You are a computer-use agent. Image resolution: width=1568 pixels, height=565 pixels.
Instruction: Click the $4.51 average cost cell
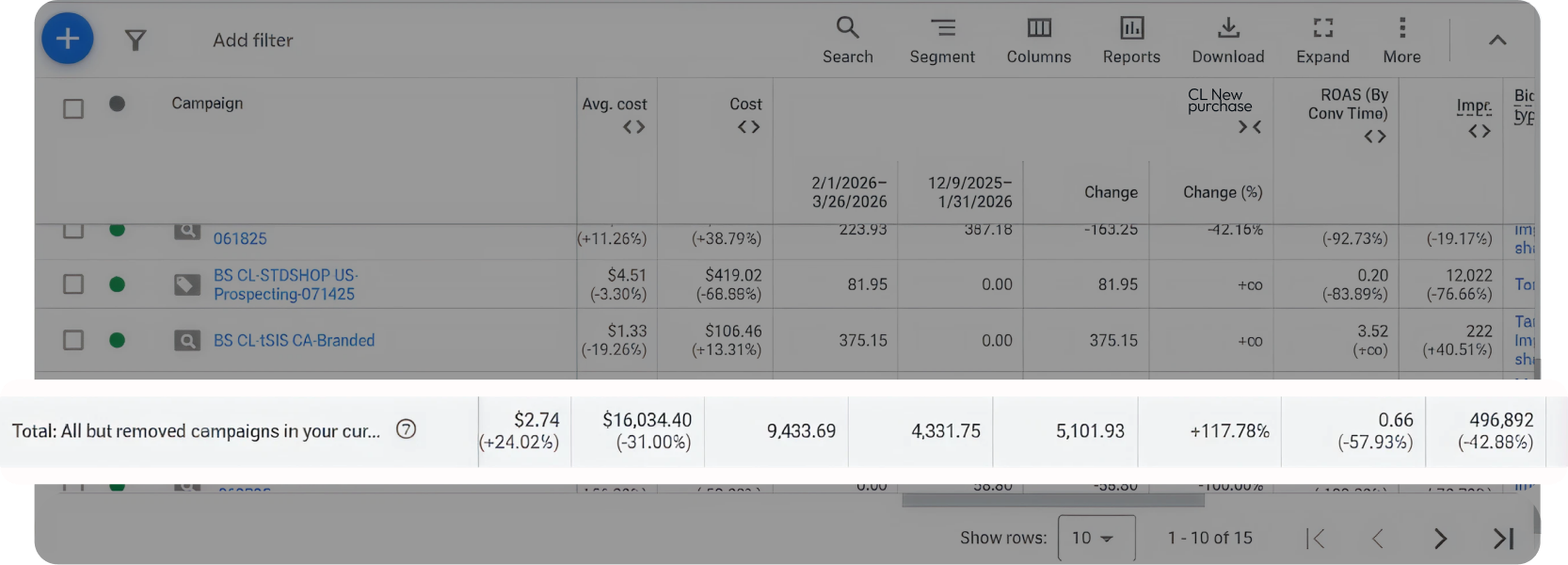(x=627, y=275)
